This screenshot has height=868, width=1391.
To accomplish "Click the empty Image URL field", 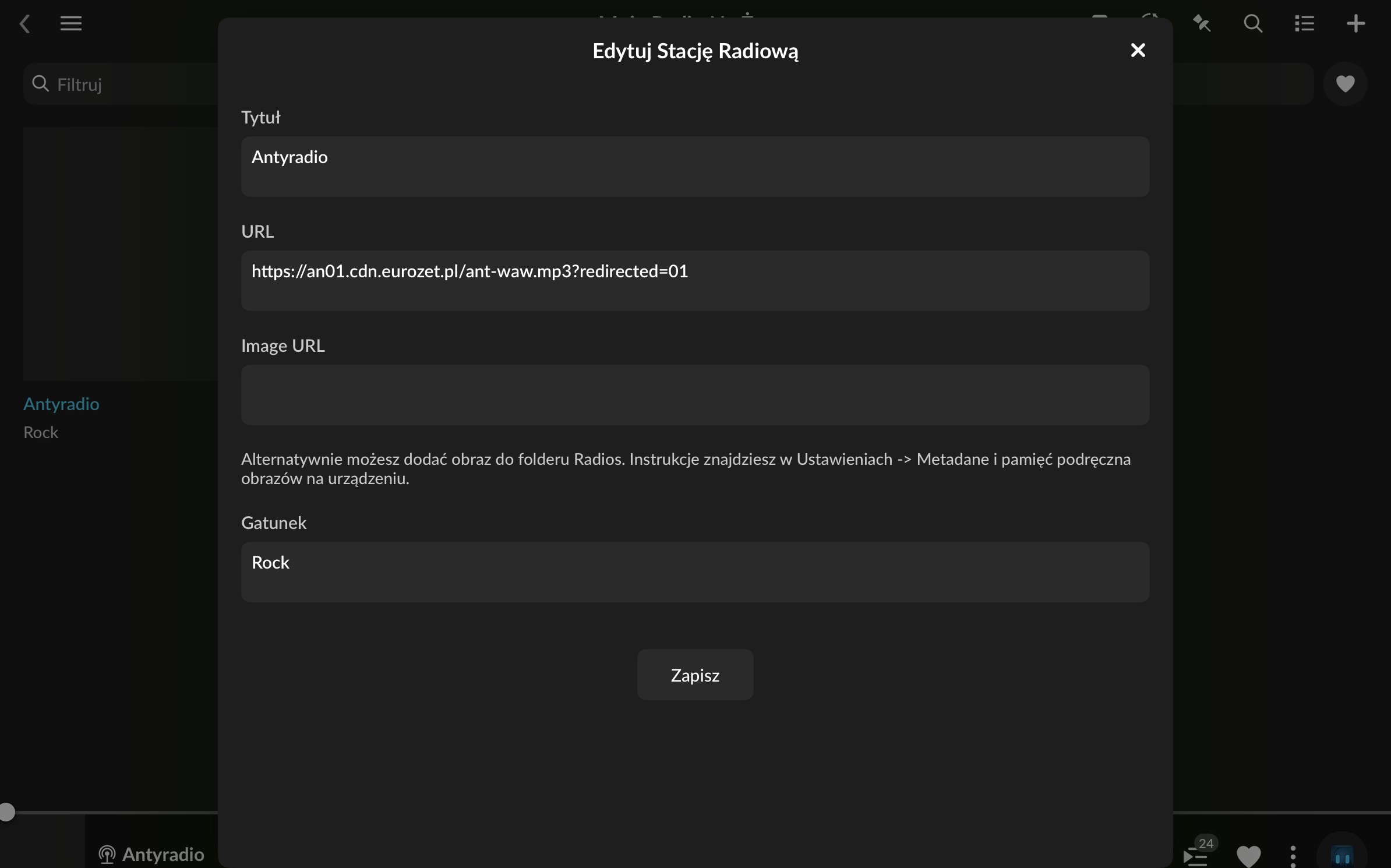I will coord(695,395).
